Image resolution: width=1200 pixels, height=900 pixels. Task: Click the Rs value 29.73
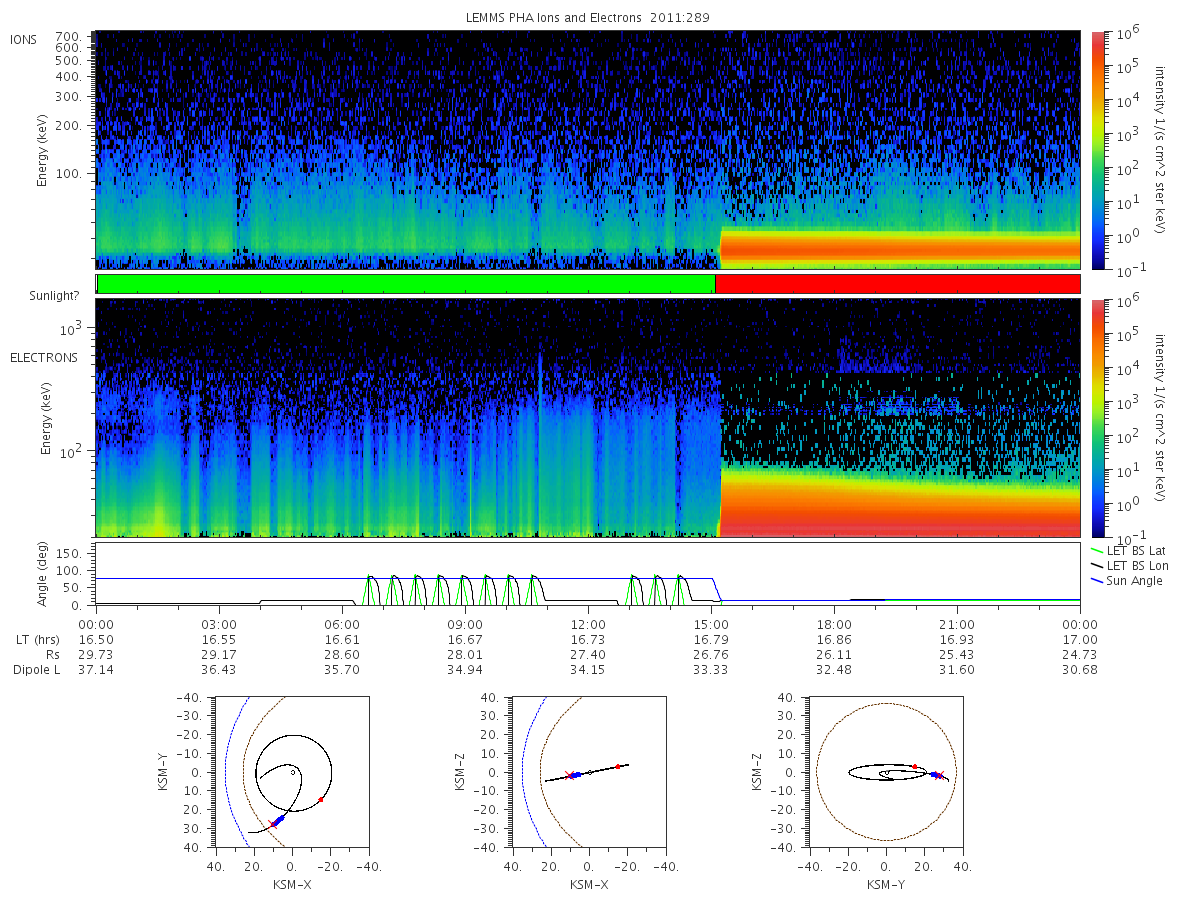click(96, 654)
